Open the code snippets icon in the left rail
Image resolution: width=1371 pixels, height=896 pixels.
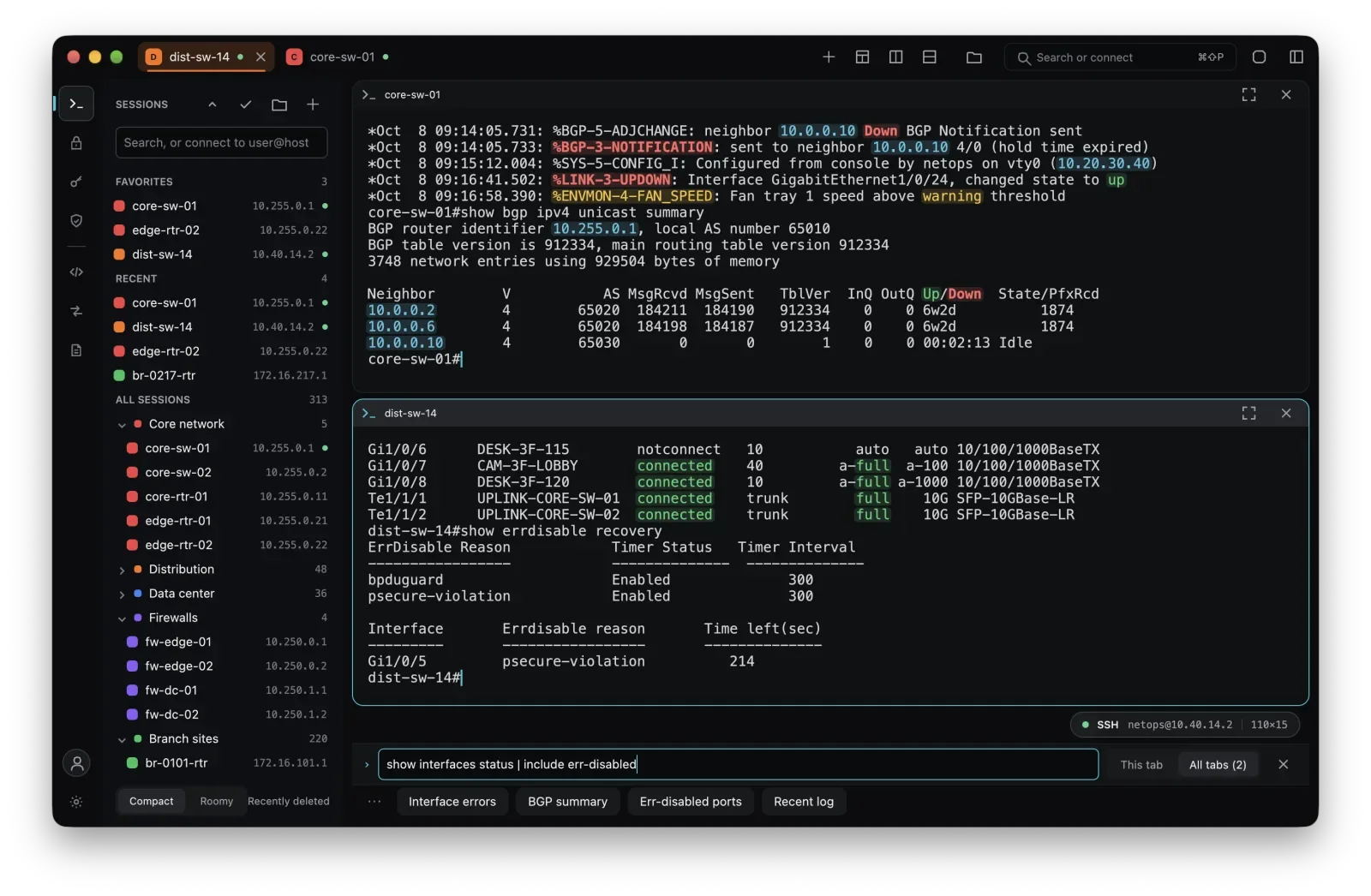pos(76,272)
